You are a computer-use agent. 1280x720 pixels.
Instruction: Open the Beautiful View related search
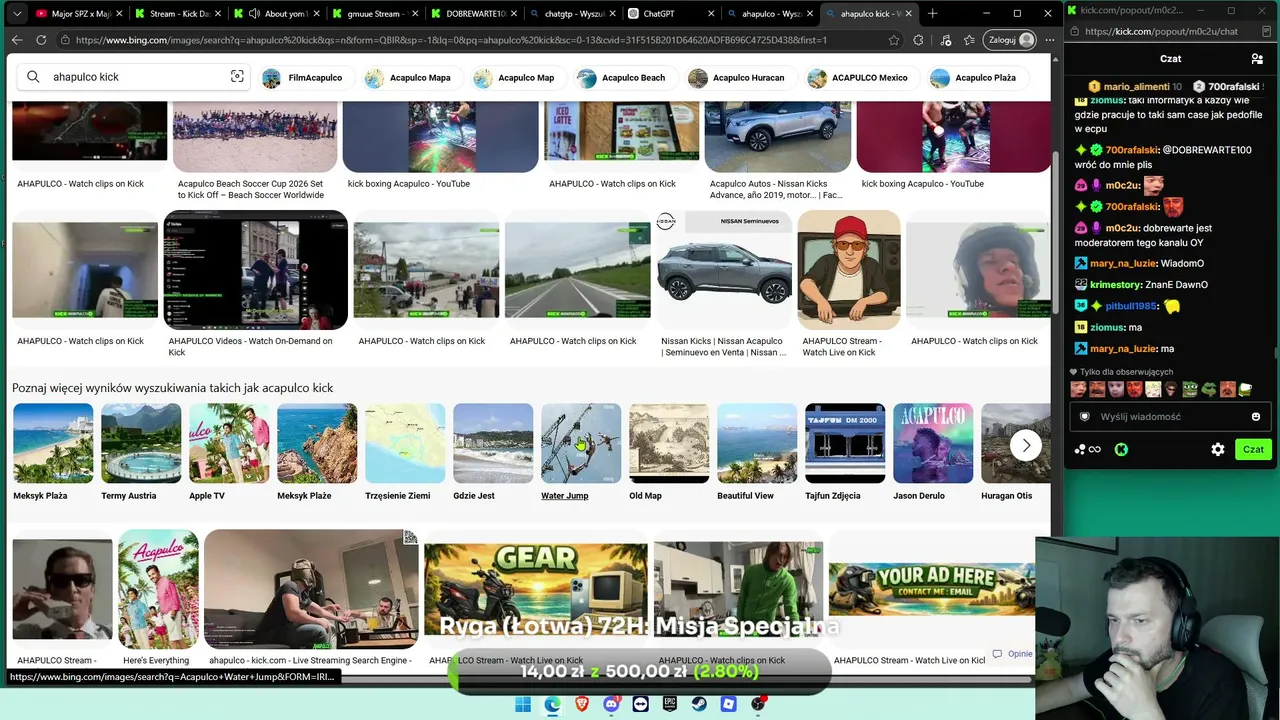(757, 452)
